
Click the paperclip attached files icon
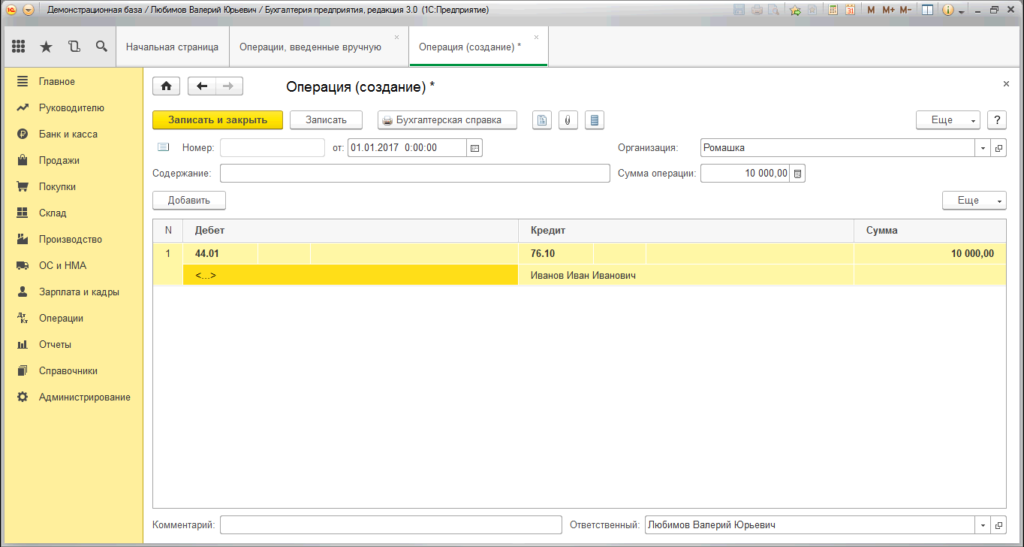(567, 120)
